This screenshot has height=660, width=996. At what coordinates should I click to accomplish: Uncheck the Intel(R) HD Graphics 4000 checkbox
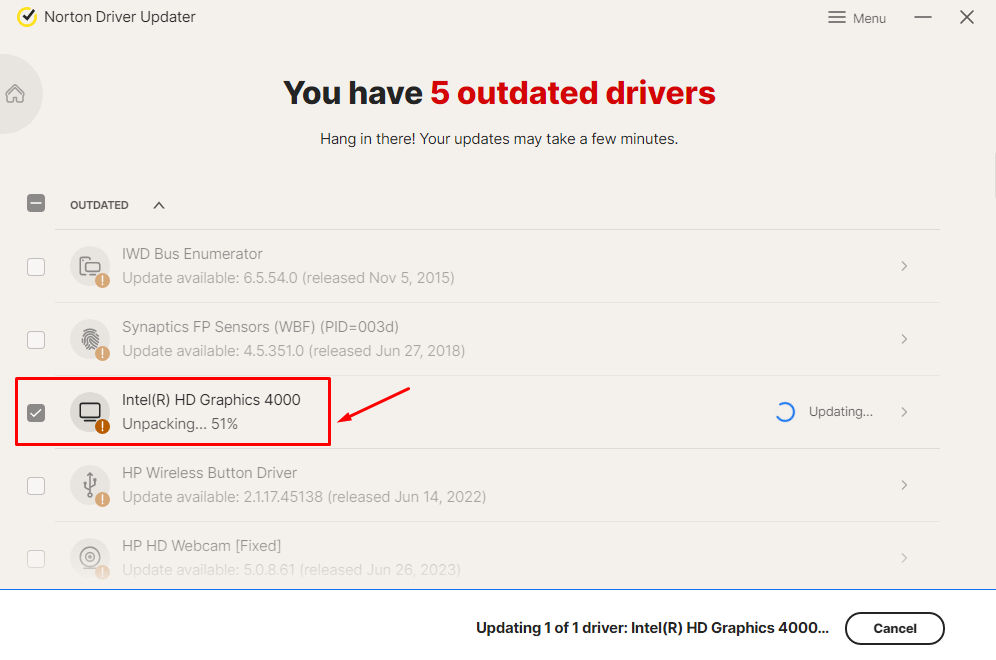point(36,413)
